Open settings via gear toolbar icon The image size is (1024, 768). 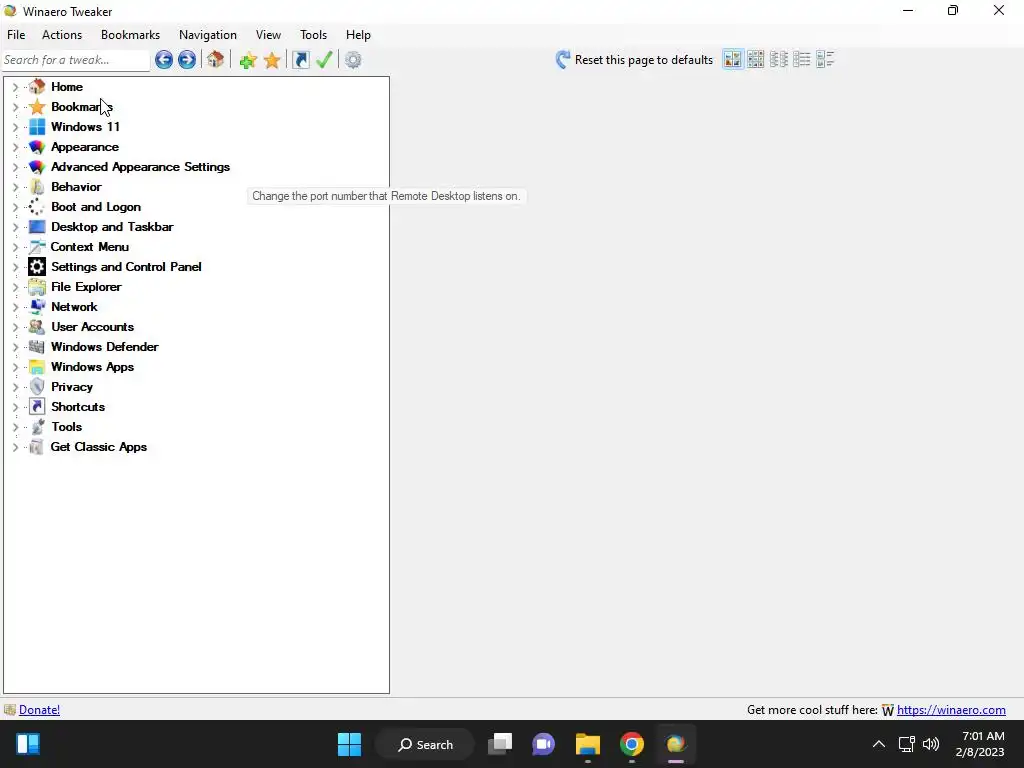(x=353, y=60)
